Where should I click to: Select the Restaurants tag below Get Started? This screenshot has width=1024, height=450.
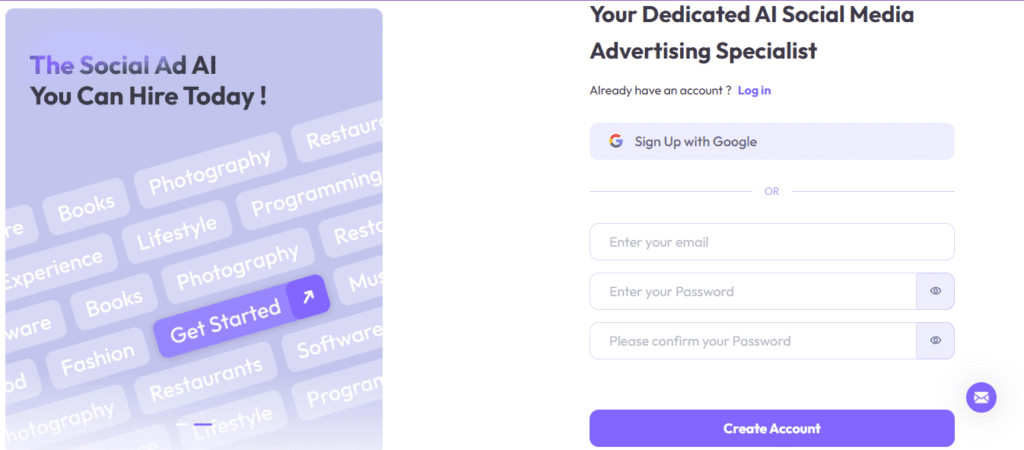pyautogui.click(x=205, y=380)
